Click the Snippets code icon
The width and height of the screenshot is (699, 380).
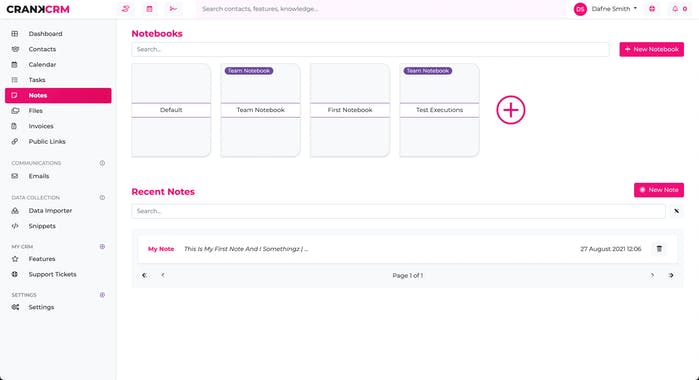[x=15, y=226]
